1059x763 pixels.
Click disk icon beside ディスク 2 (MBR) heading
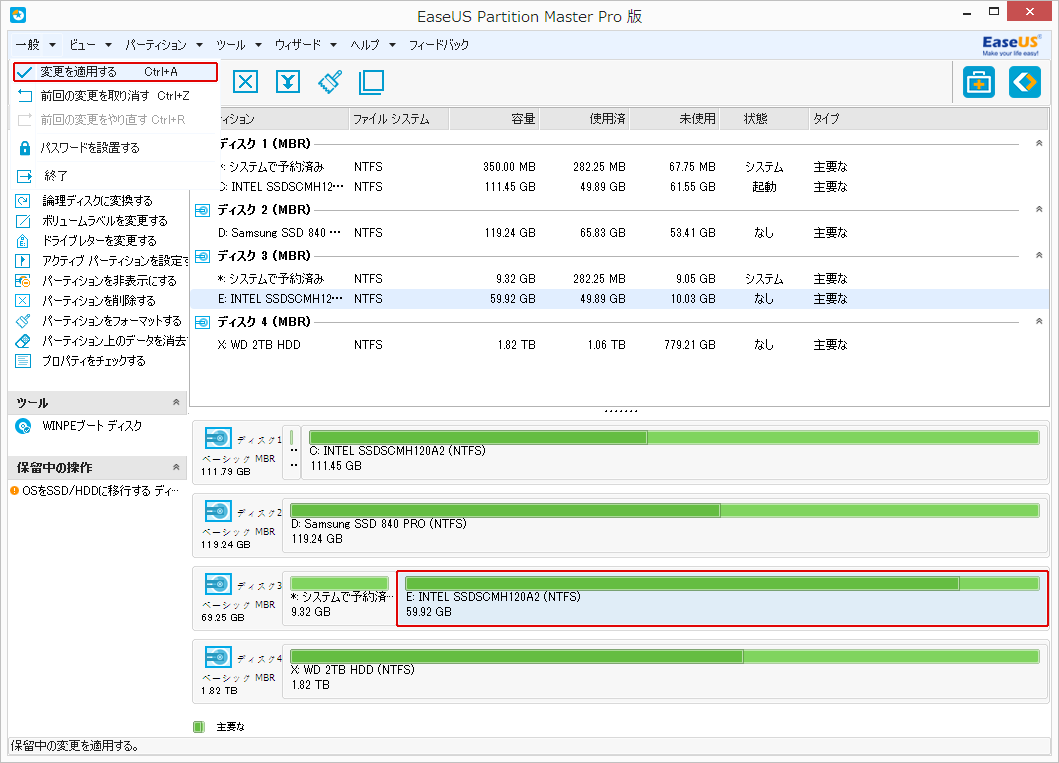pyautogui.click(x=203, y=210)
